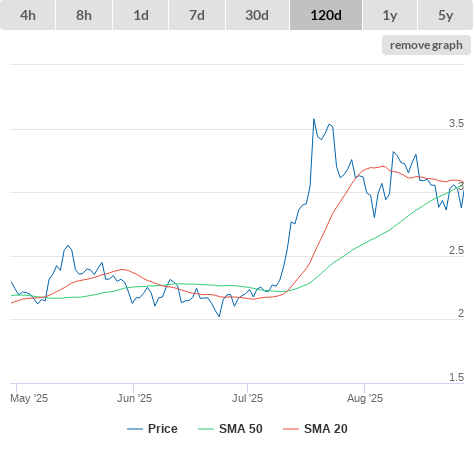
Task: Click the price peak near 3.5
Action: 314,119
